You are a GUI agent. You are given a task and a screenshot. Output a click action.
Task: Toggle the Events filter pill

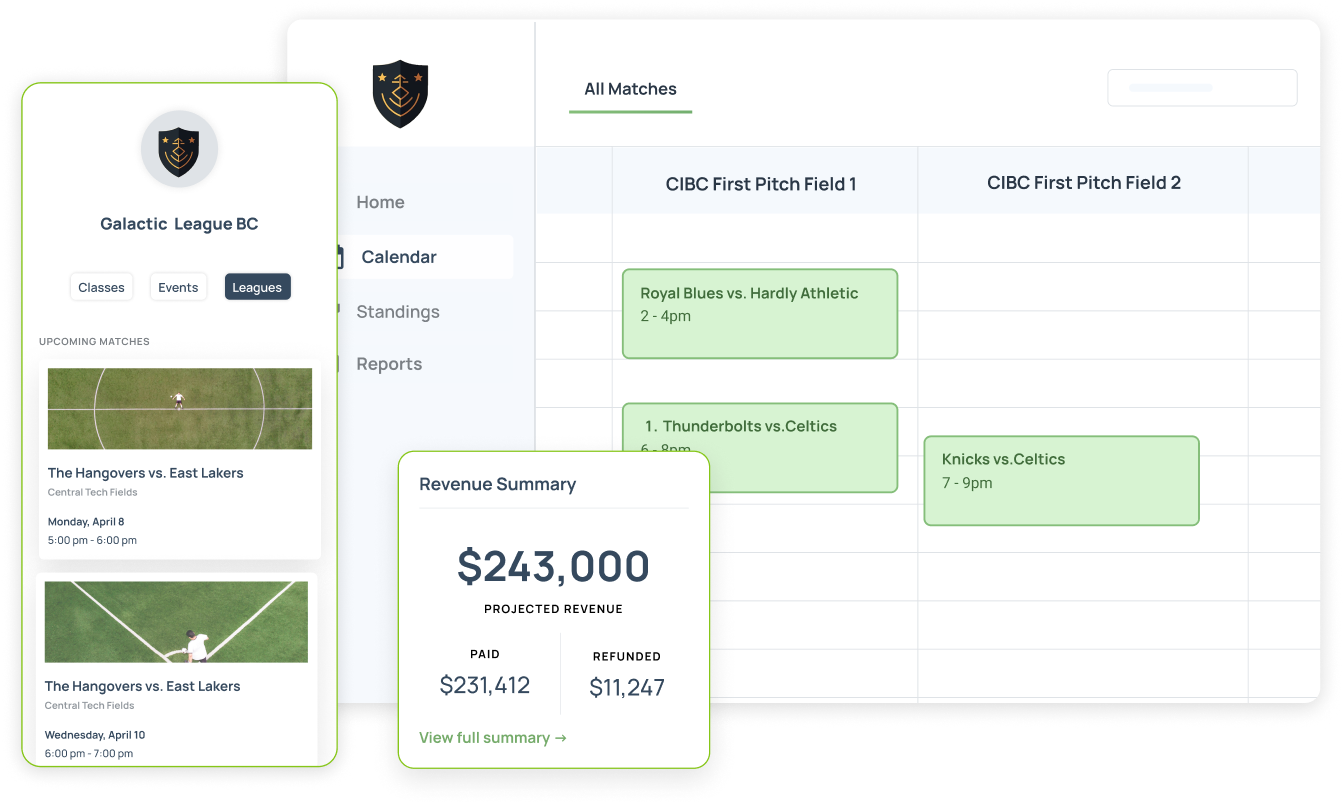click(178, 287)
